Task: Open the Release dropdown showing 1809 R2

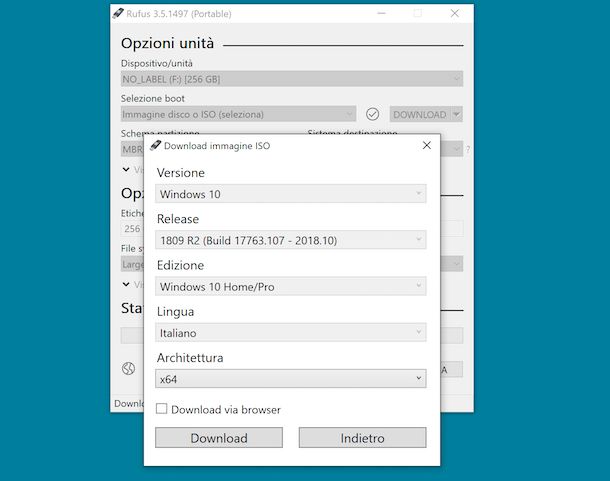Action: [291, 240]
